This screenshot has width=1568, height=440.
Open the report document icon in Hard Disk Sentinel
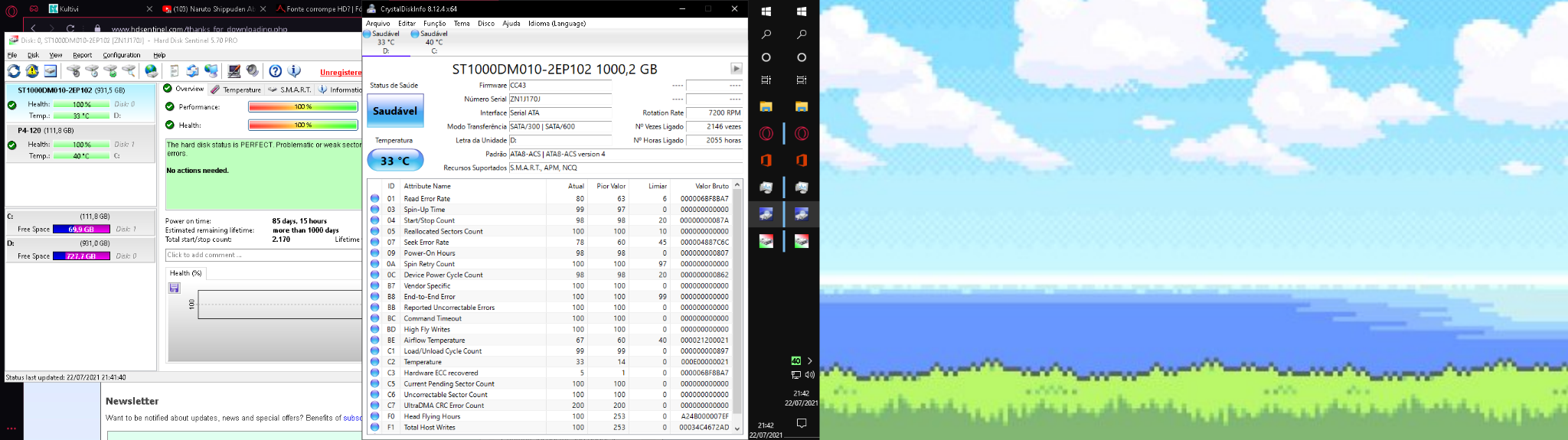175,71
